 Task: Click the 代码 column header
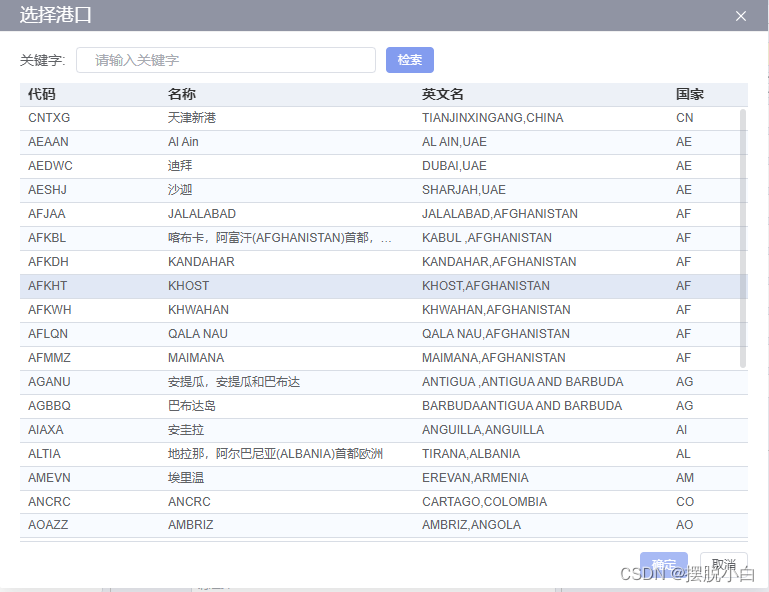[42, 94]
